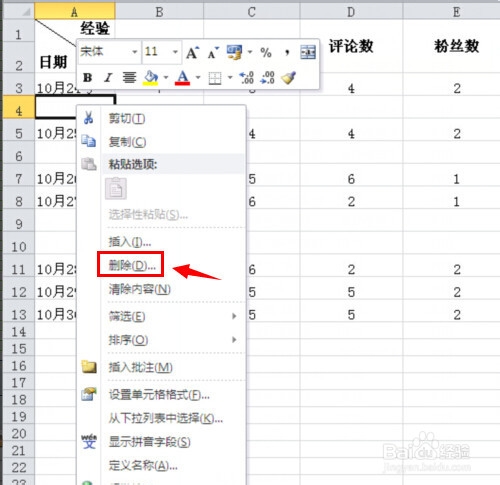Select row 4 header

point(19,107)
